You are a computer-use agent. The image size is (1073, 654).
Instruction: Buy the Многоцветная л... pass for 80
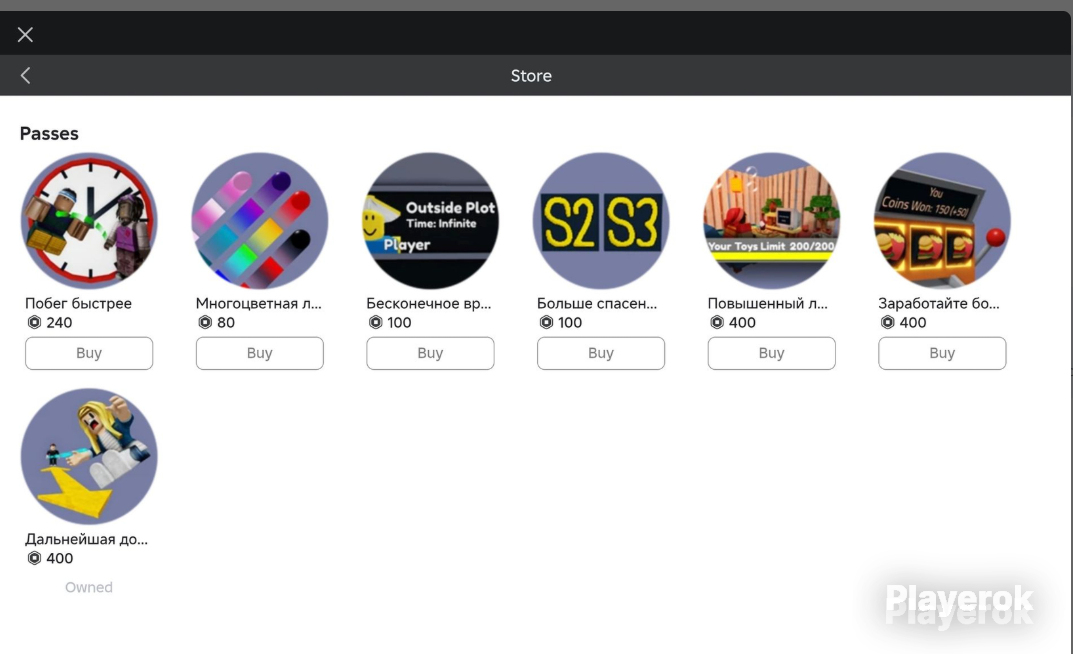(x=259, y=353)
